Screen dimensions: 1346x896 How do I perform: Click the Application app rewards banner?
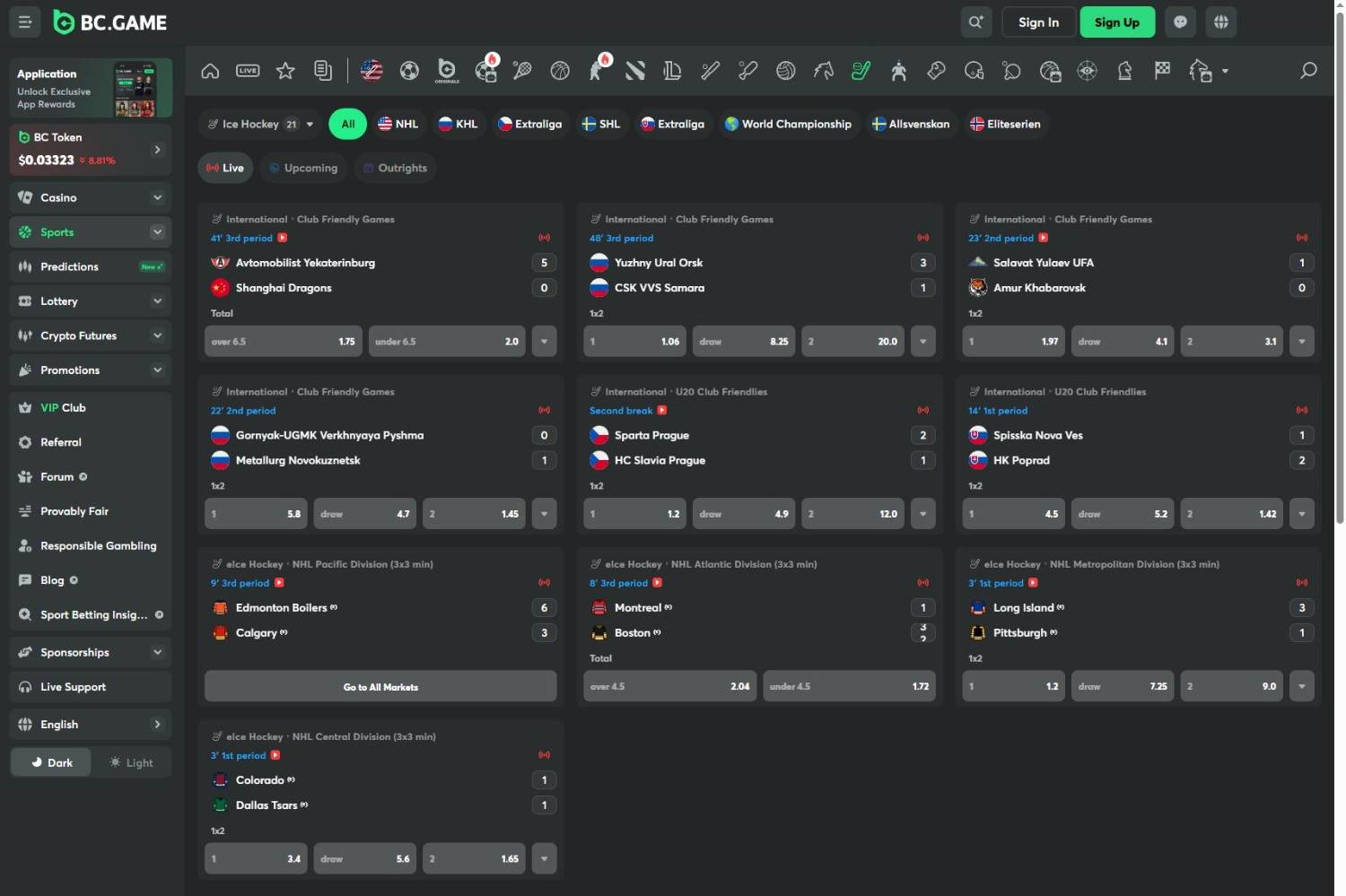click(91, 88)
